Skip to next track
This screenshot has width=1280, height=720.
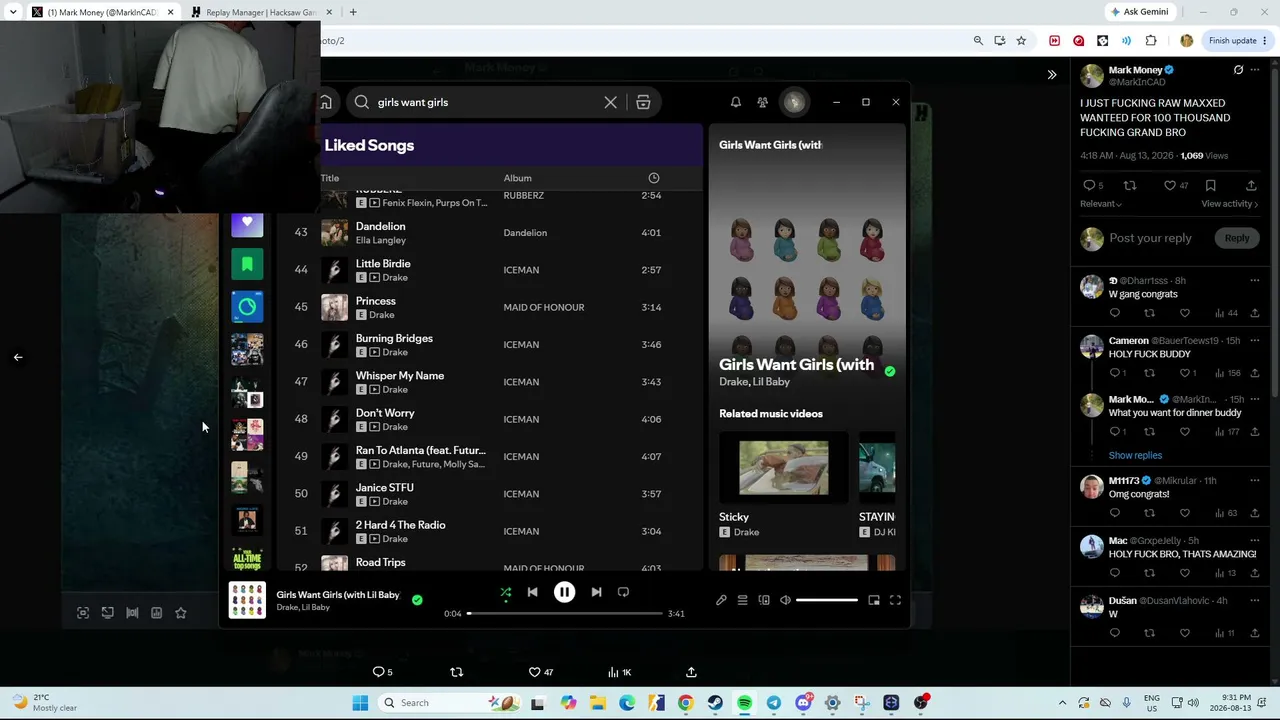coord(596,592)
